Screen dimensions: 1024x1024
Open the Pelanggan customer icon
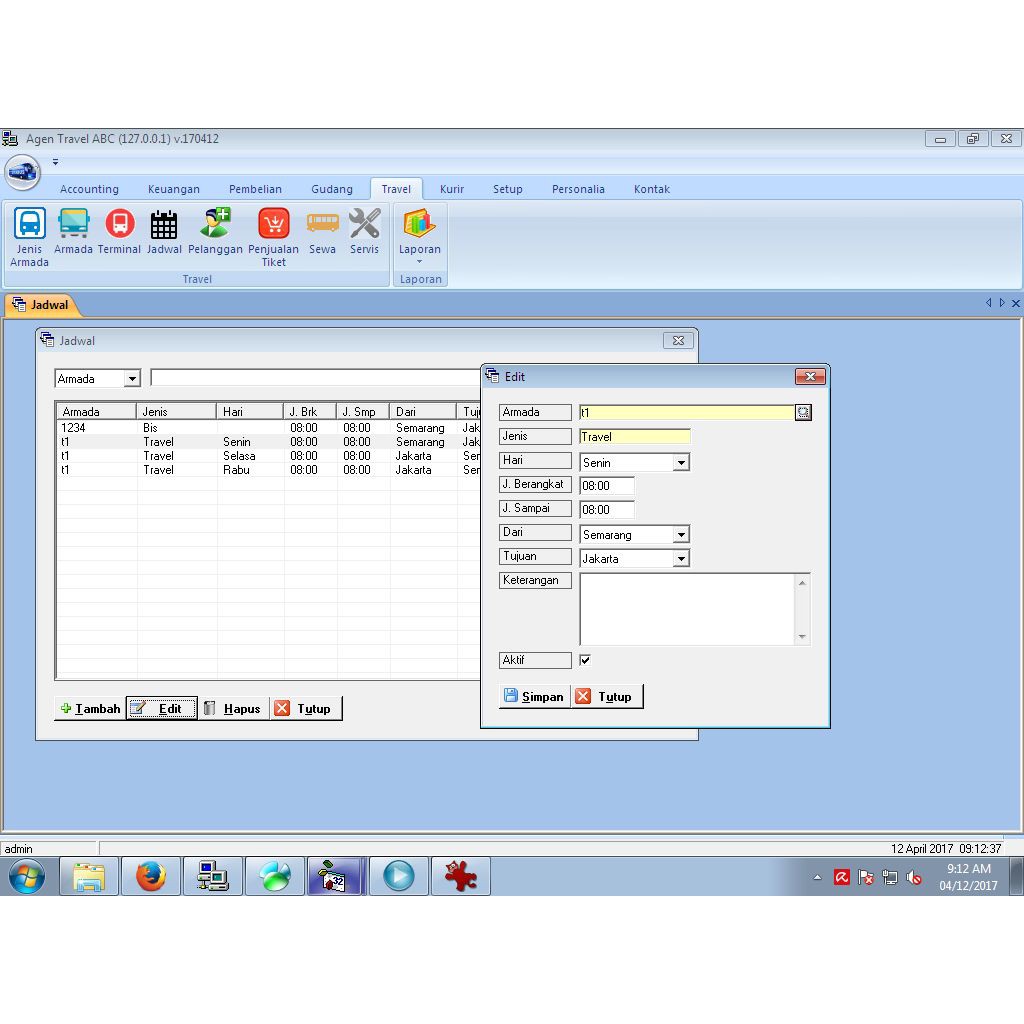pos(215,224)
